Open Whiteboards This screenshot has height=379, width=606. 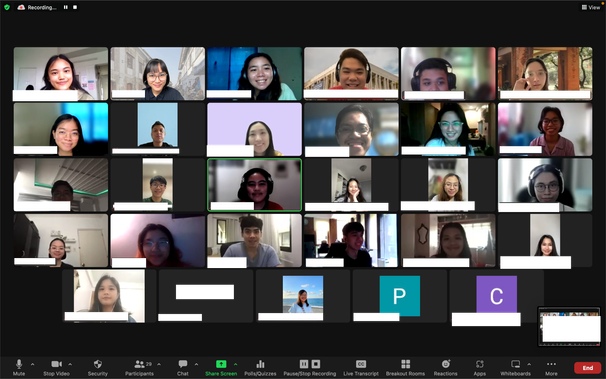point(516,367)
